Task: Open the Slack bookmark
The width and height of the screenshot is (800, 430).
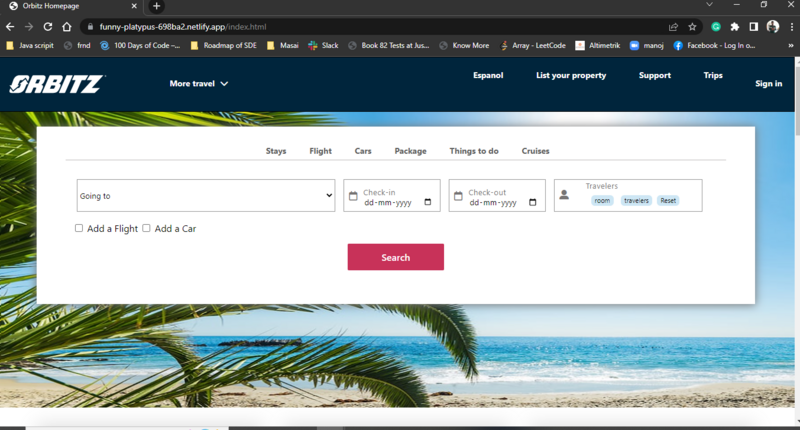Action: tap(323, 45)
